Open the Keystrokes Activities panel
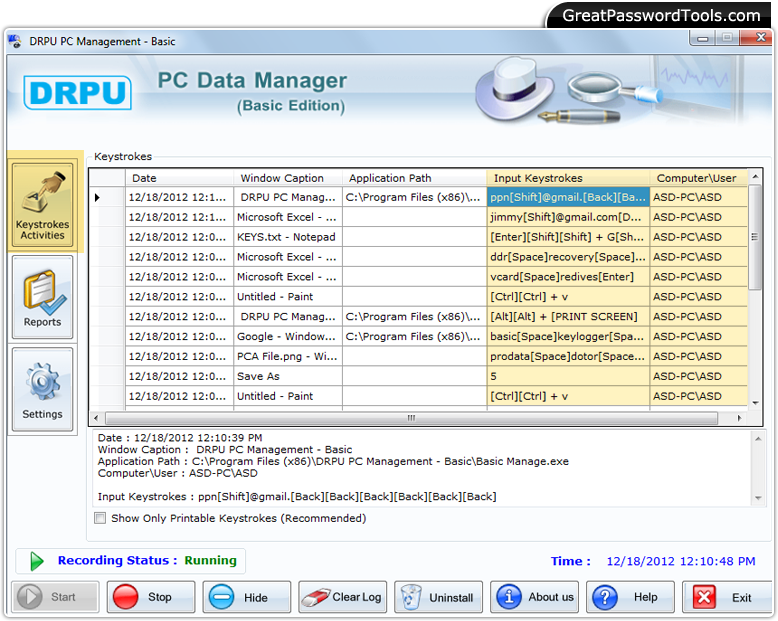The image size is (778, 621). (x=42, y=204)
